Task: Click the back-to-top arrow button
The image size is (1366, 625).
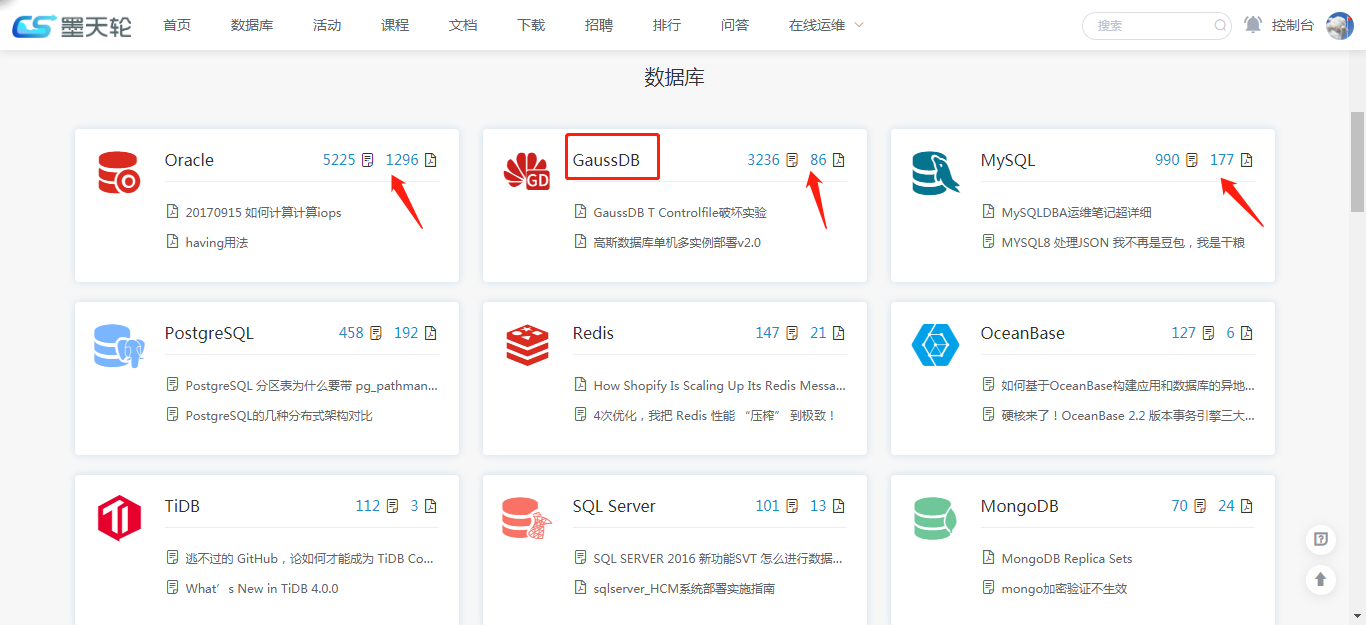Action: [x=1321, y=579]
